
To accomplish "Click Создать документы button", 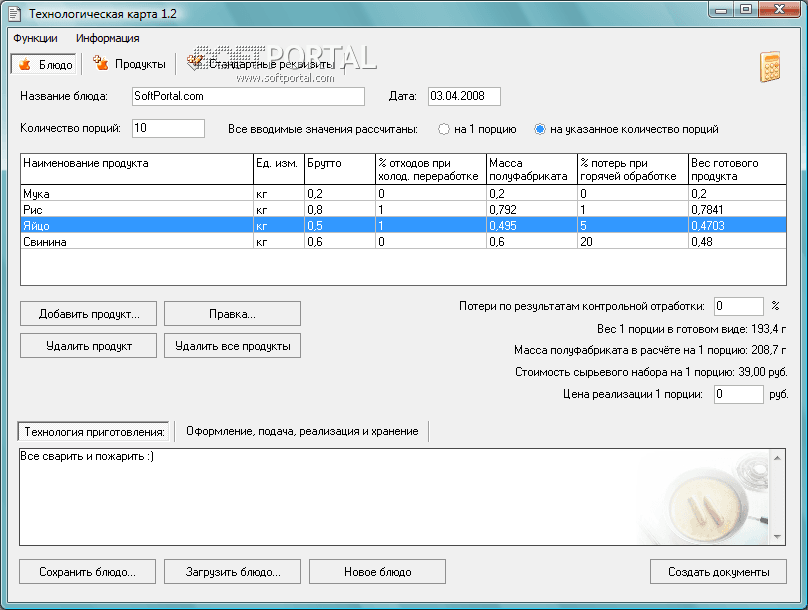I will (x=718, y=572).
